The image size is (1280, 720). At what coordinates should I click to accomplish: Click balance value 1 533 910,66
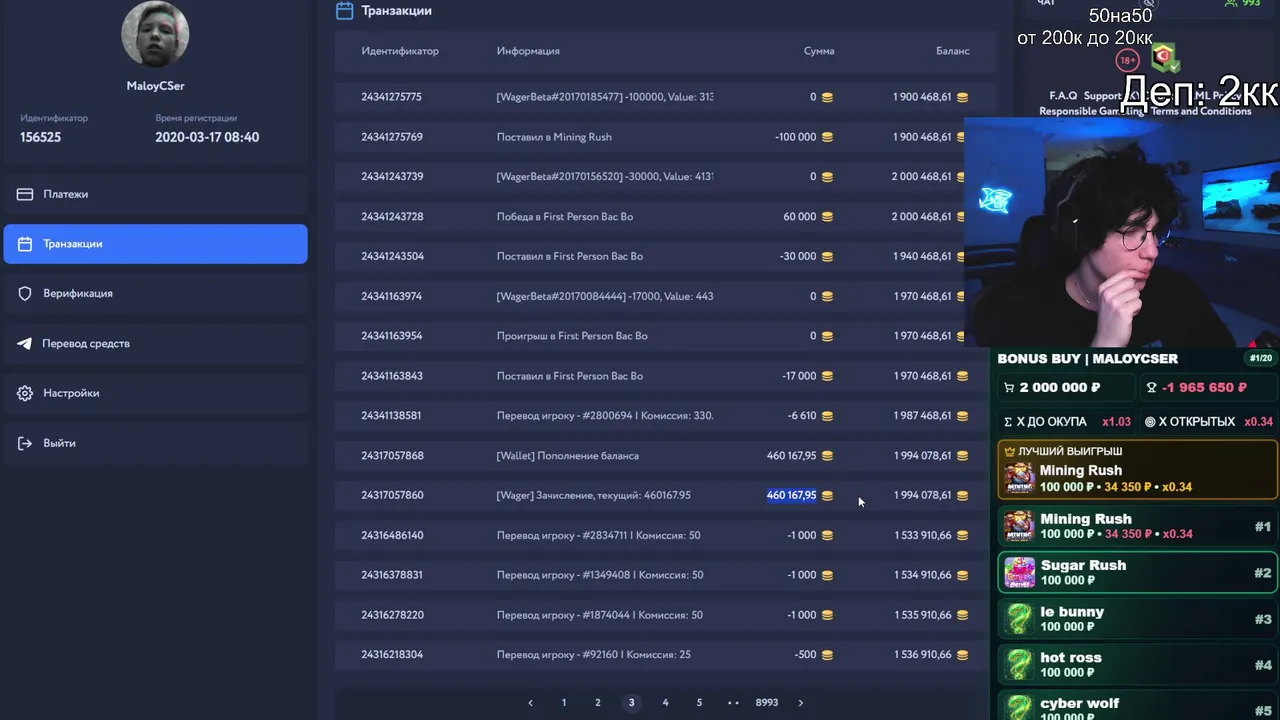pos(923,535)
